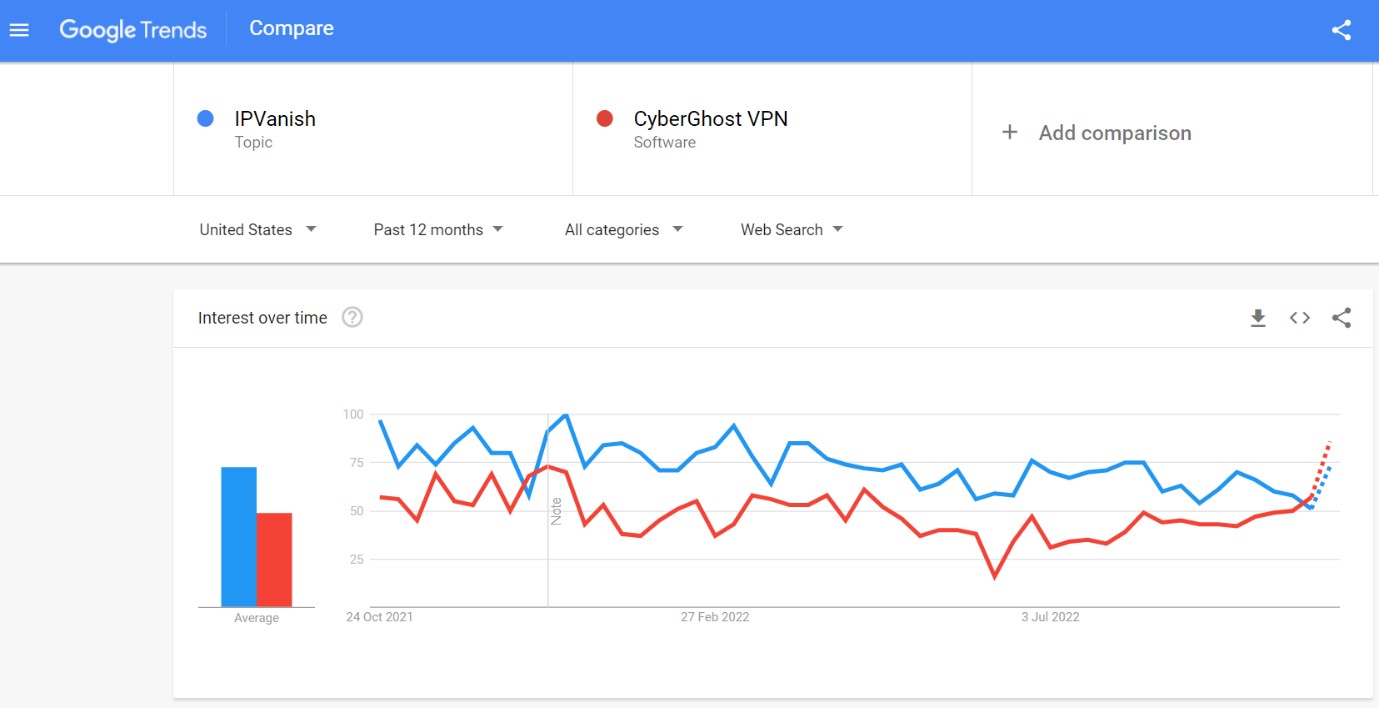The image size is (1379, 708).
Task: Open the Interest over time help icon
Action: (352, 317)
